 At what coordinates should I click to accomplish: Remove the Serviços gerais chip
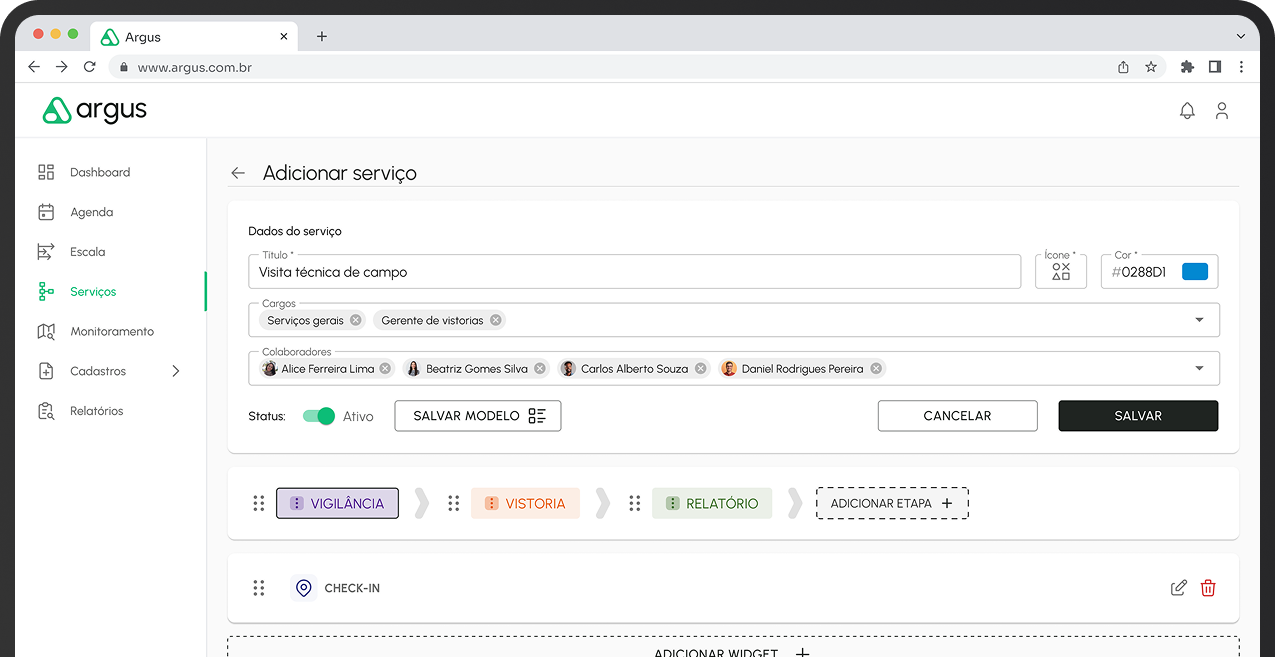356,321
